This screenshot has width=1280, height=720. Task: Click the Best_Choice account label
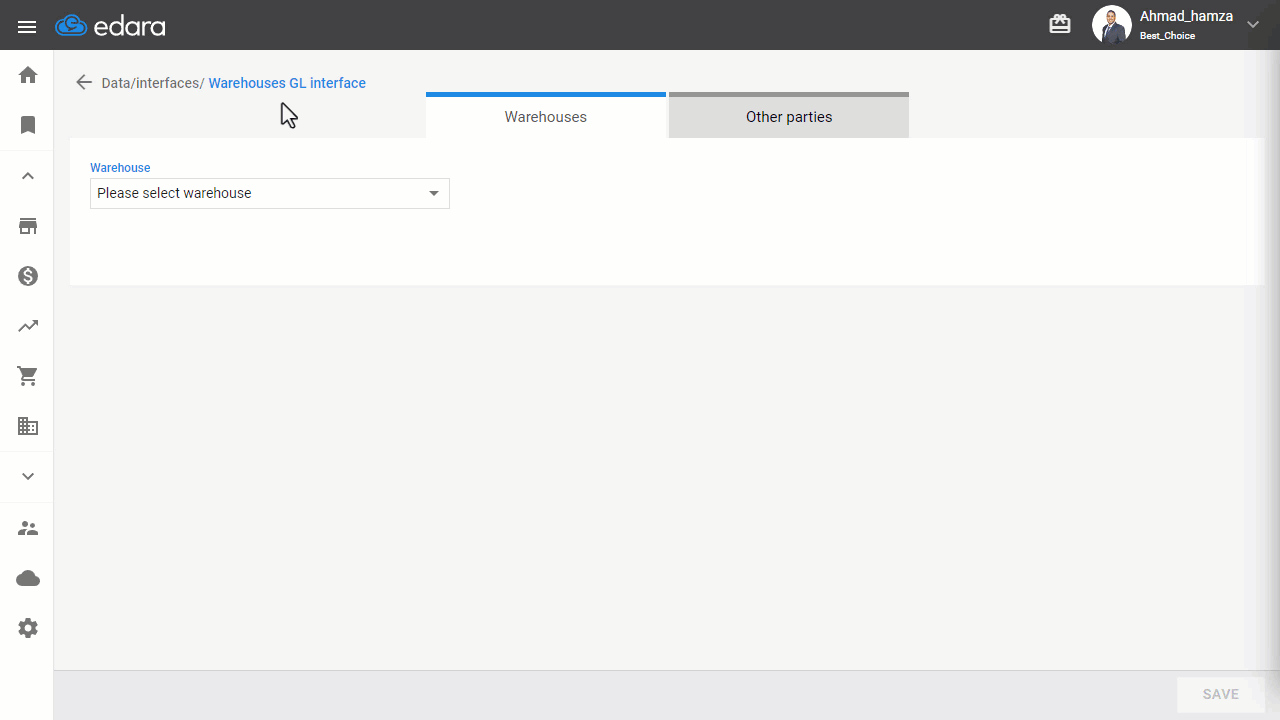tap(1167, 36)
